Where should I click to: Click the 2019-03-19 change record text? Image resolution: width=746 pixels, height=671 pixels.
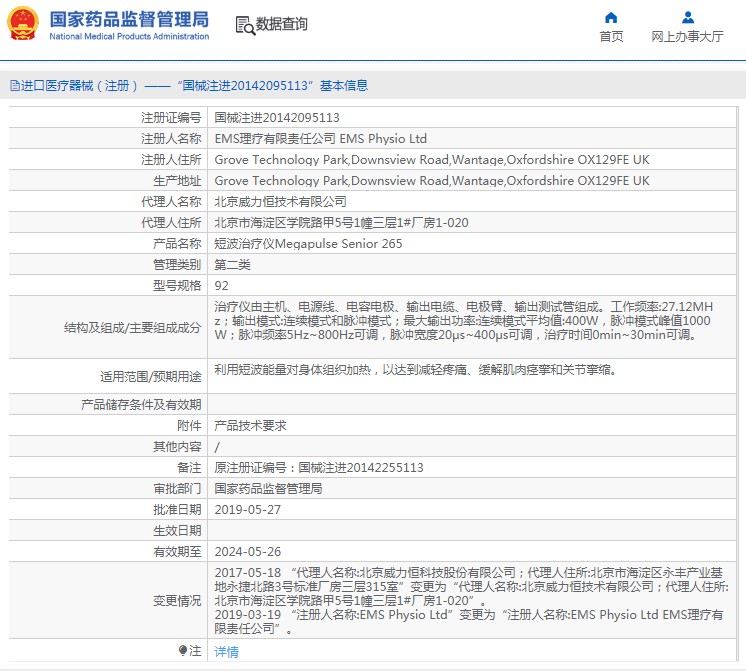coord(469,622)
